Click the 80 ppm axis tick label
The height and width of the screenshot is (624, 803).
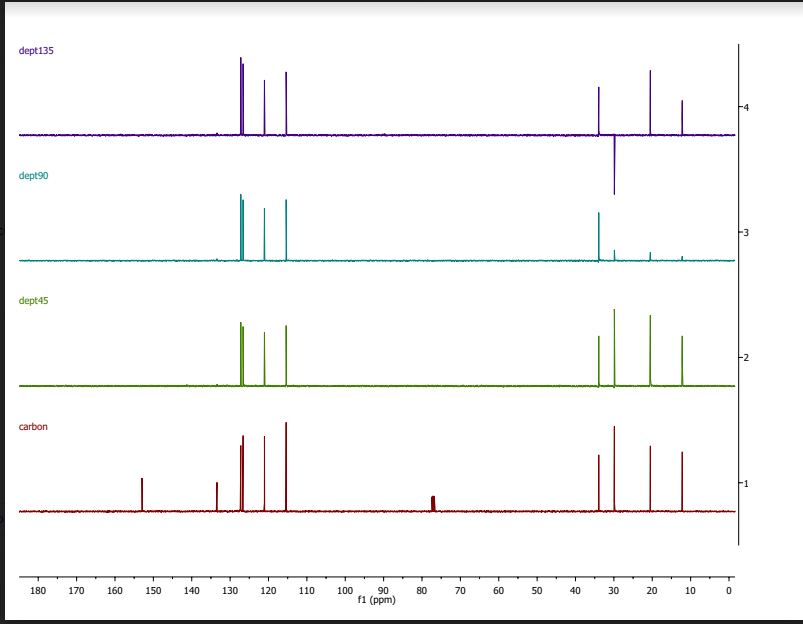pos(421,591)
